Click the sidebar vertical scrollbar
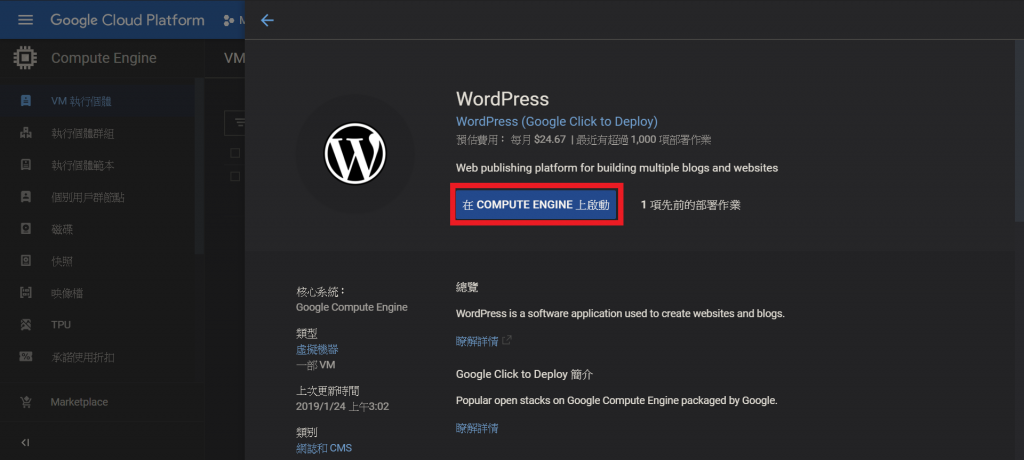This screenshot has height=460, width=1024. pos(200,167)
